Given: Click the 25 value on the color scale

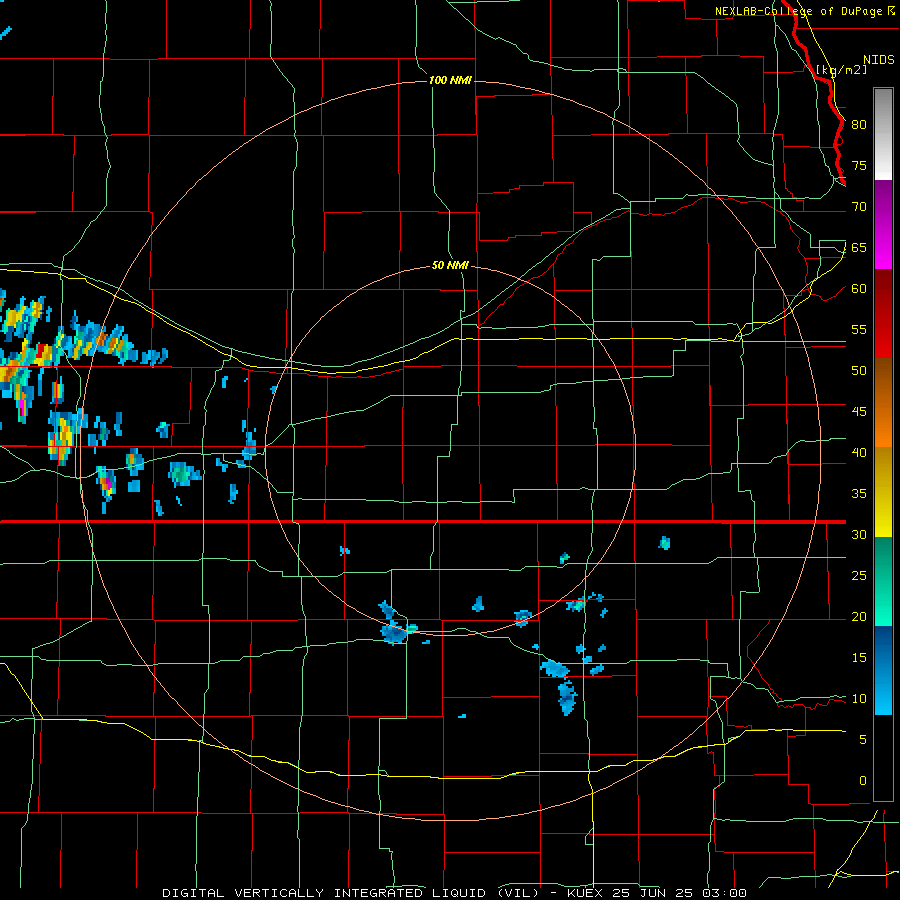Looking at the screenshot, I should (x=859, y=575).
